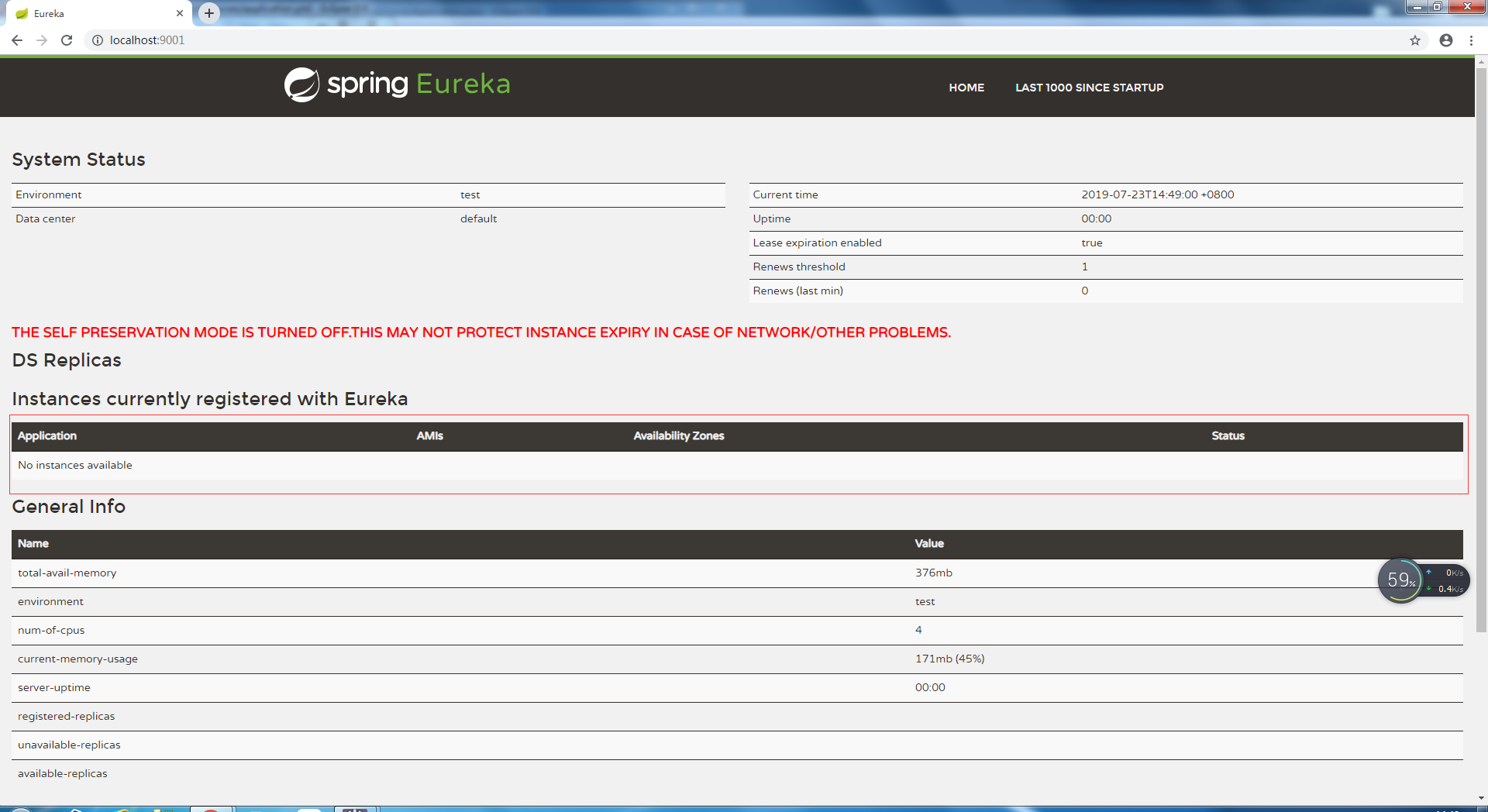Screen dimensions: 1488x812
Task: Open the Chrome profile account icon
Action: (1446, 40)
